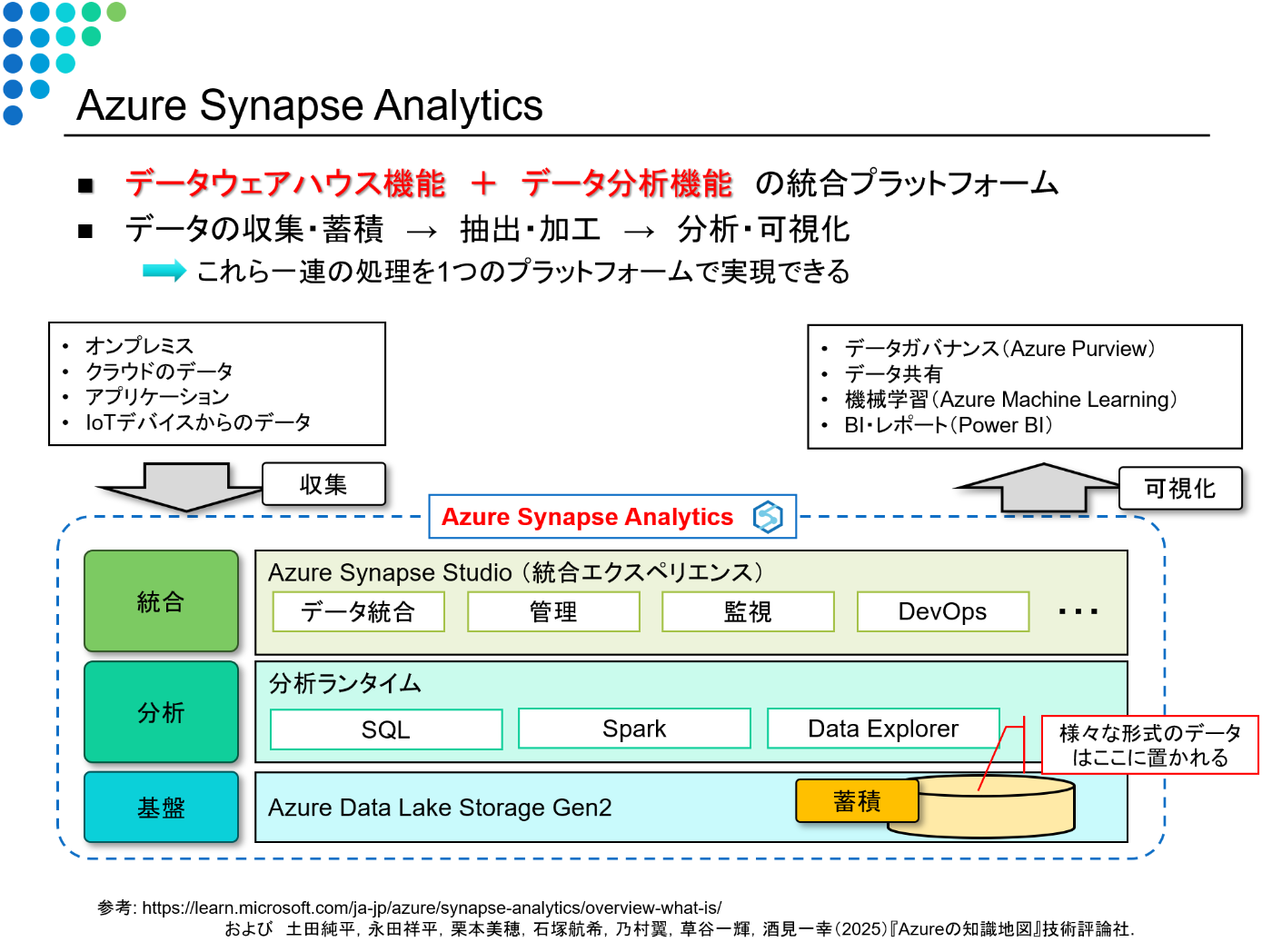
Task: Enable the Spark runtime option
Action: [x=634, y=729]
